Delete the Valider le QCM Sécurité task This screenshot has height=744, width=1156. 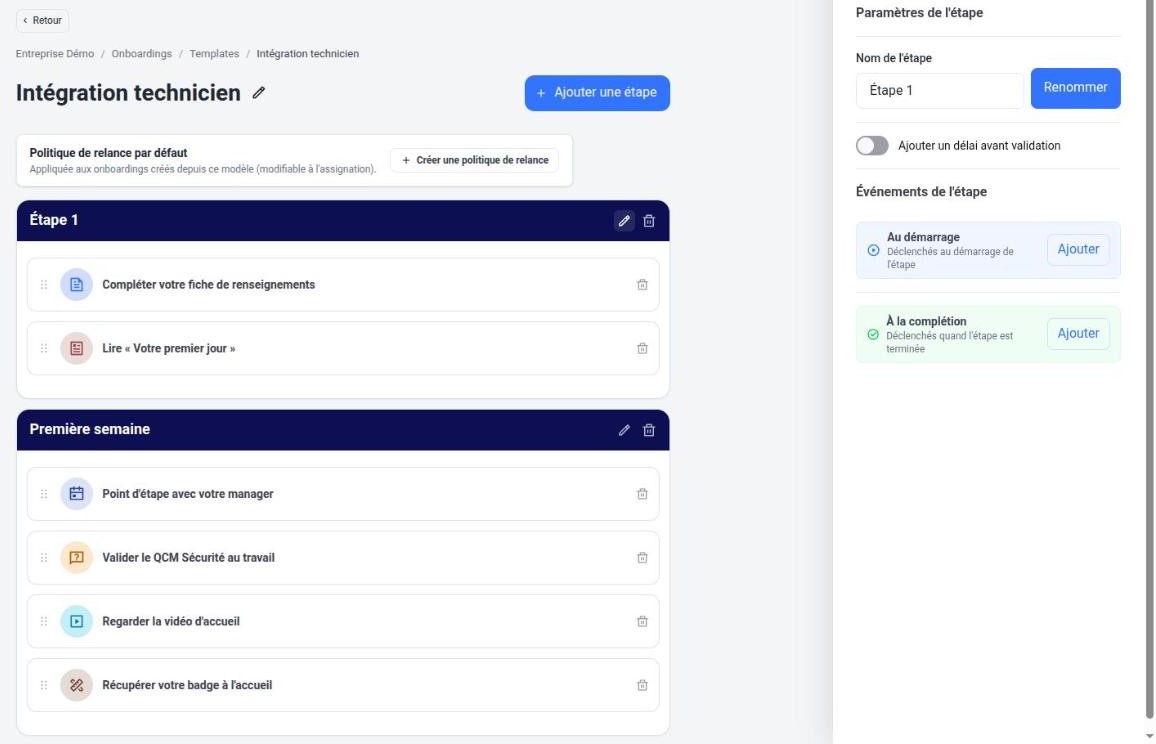coord(642,557)
